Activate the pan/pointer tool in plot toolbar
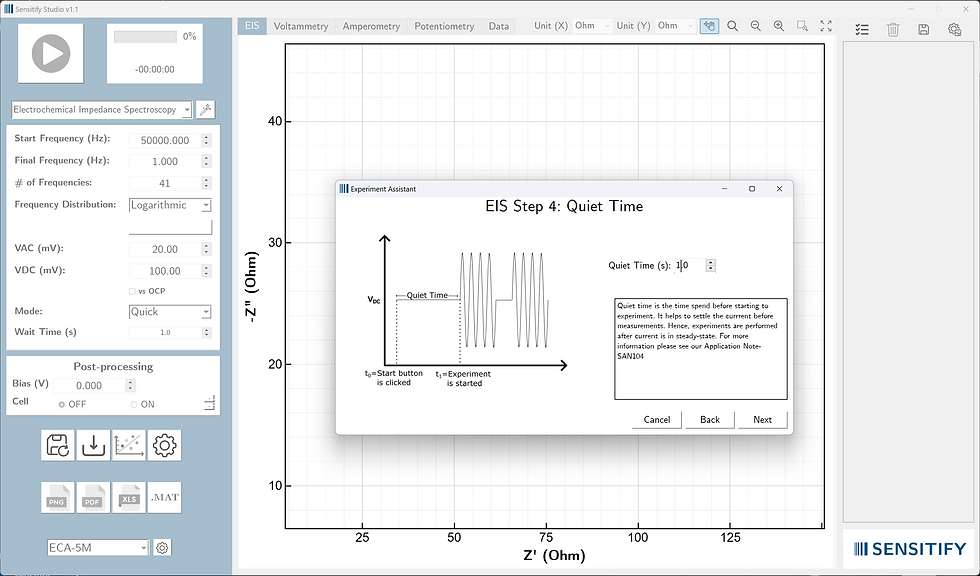This screenshot has width=980, height=576. [709, 26]
